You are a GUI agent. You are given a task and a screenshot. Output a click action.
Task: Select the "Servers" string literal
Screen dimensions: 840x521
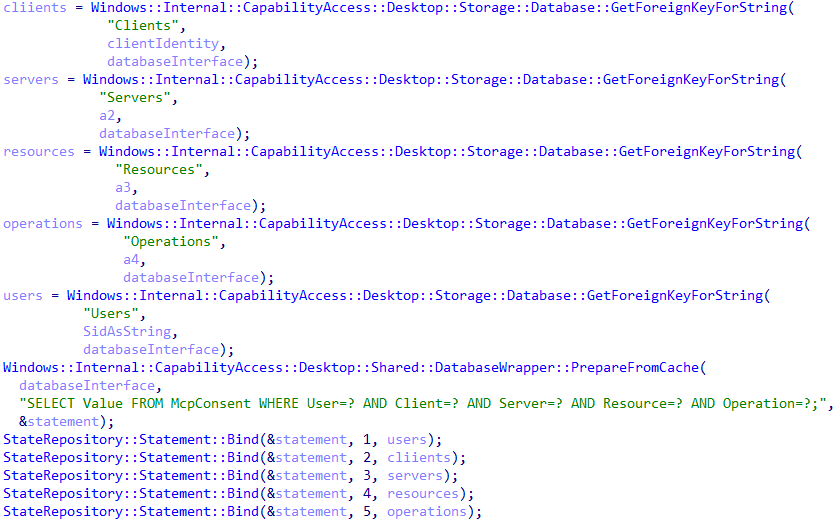(x=132, y=97)
